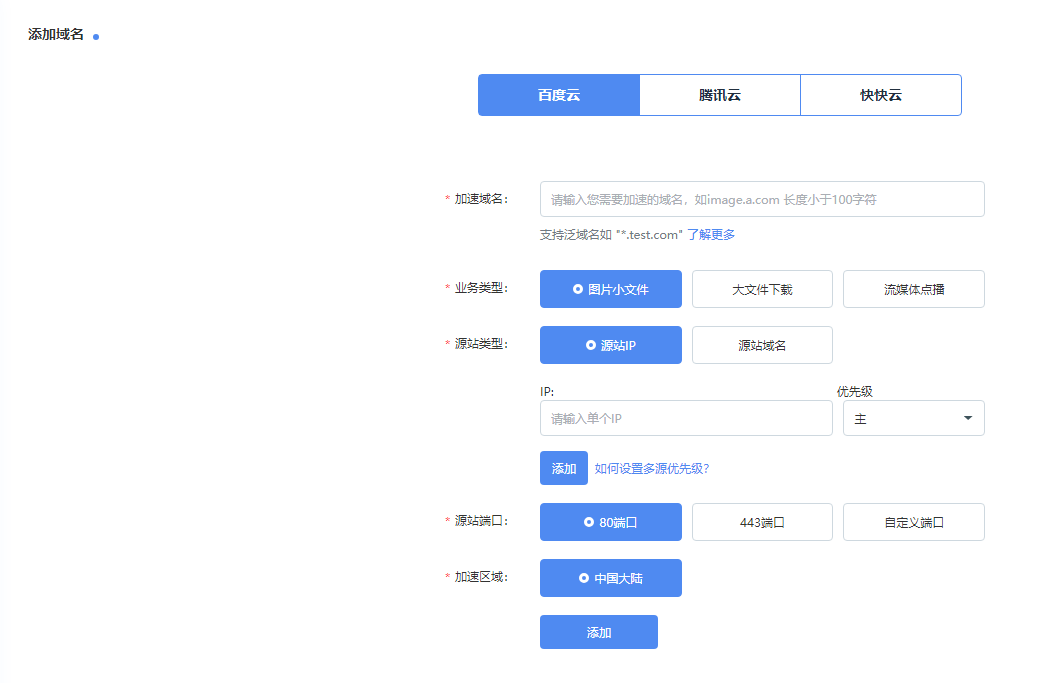Expand the 优先级 priority dropdown
1046x683 pixels.
[x=913, y=418]
